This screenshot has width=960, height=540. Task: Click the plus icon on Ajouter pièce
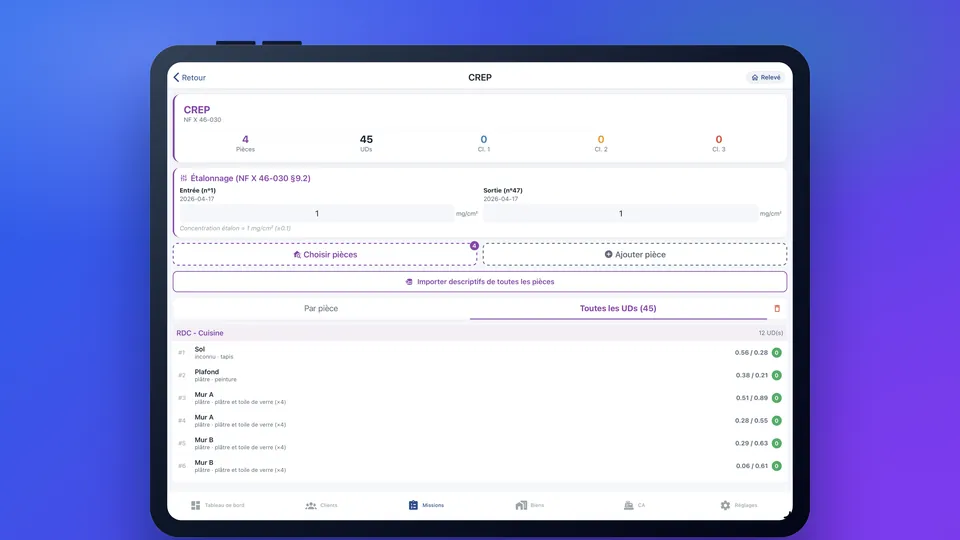(x=609, y=254)
